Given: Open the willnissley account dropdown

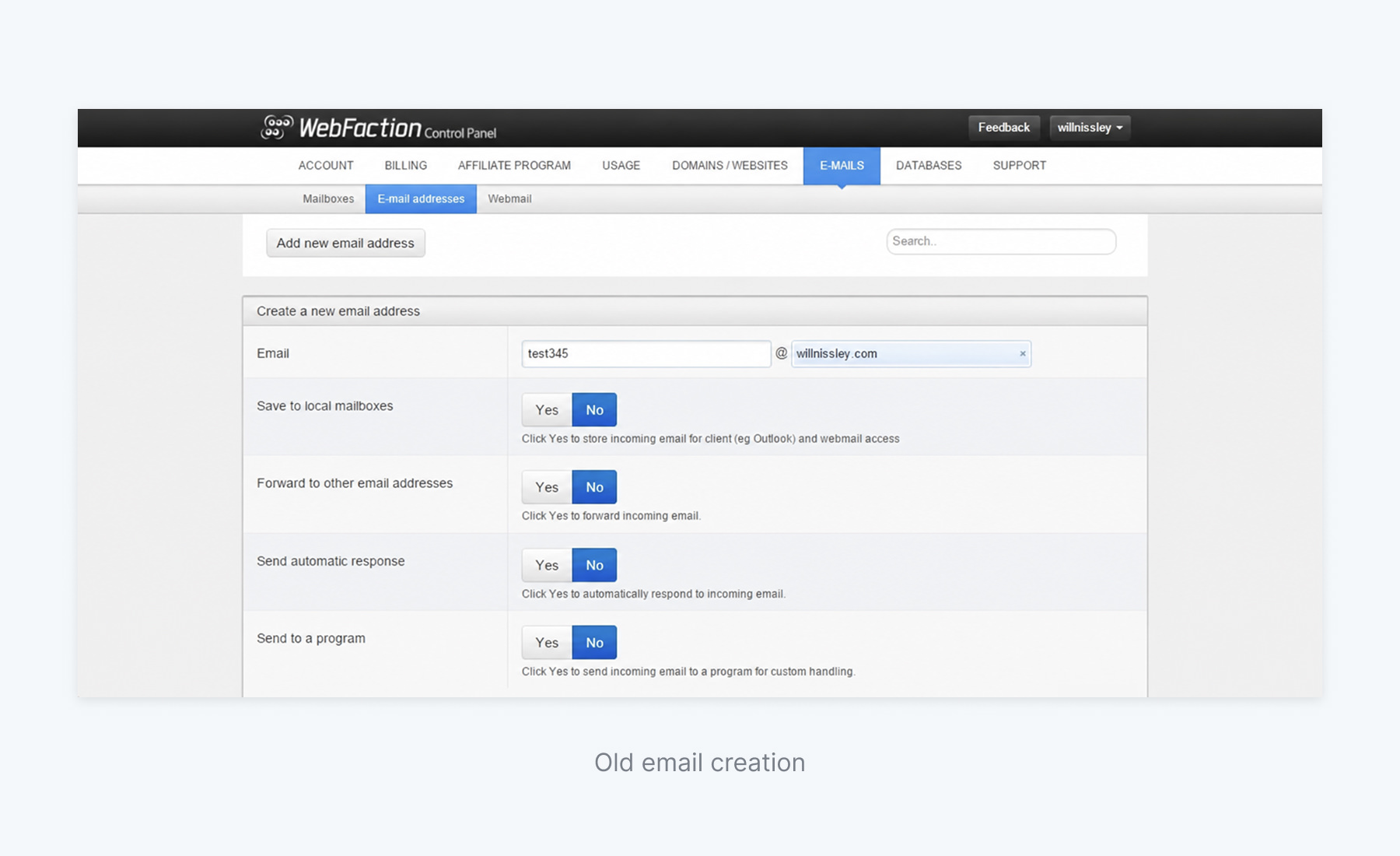Looking at the screenshot, I should point(1090,128).
